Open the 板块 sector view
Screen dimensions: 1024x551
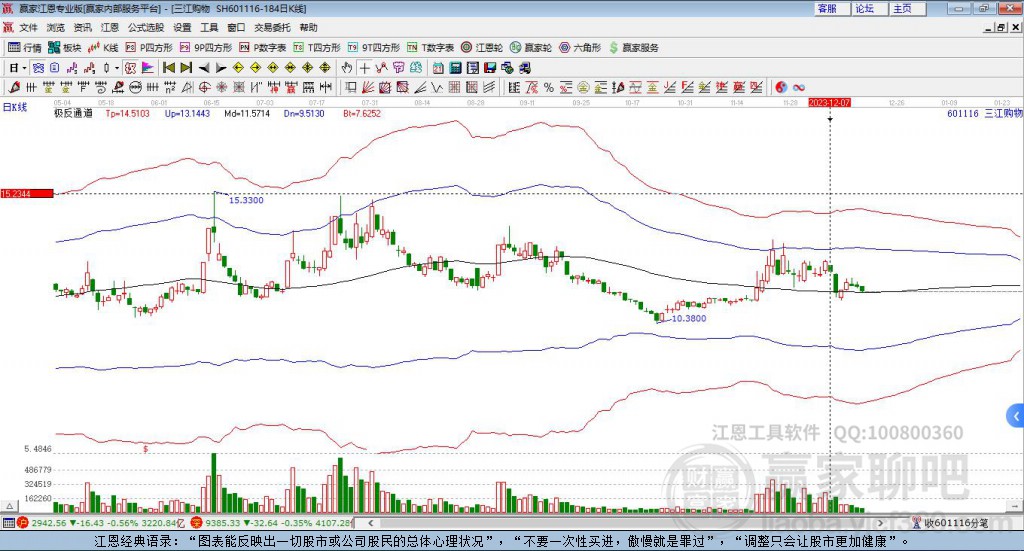click(x=64, y=48)
